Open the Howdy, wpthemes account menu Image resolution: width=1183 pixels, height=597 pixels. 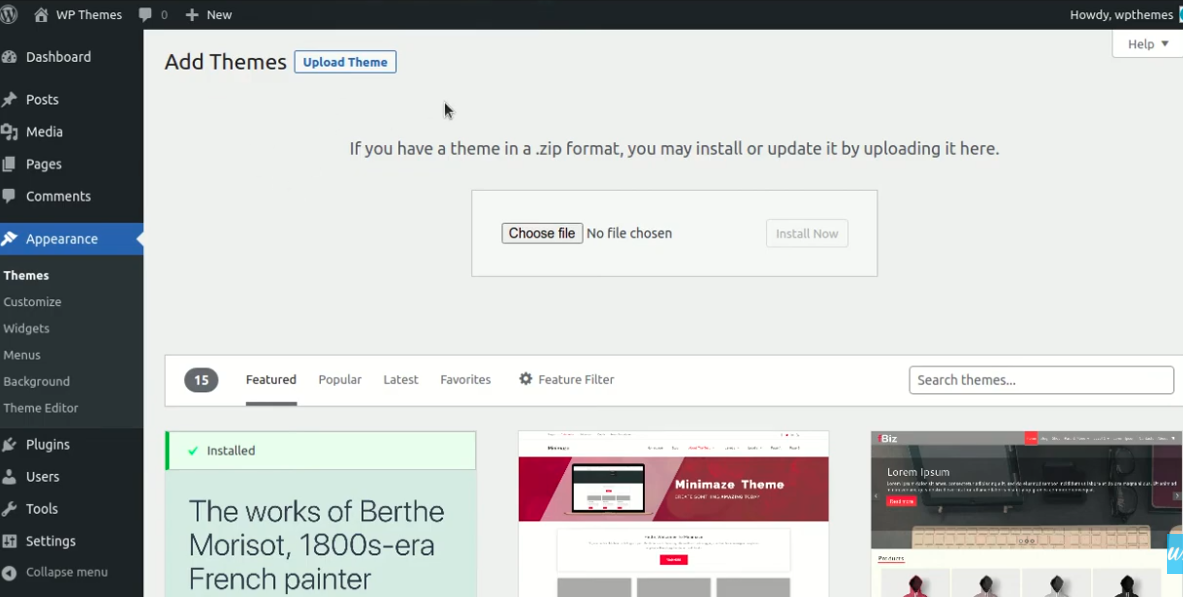1121,15
